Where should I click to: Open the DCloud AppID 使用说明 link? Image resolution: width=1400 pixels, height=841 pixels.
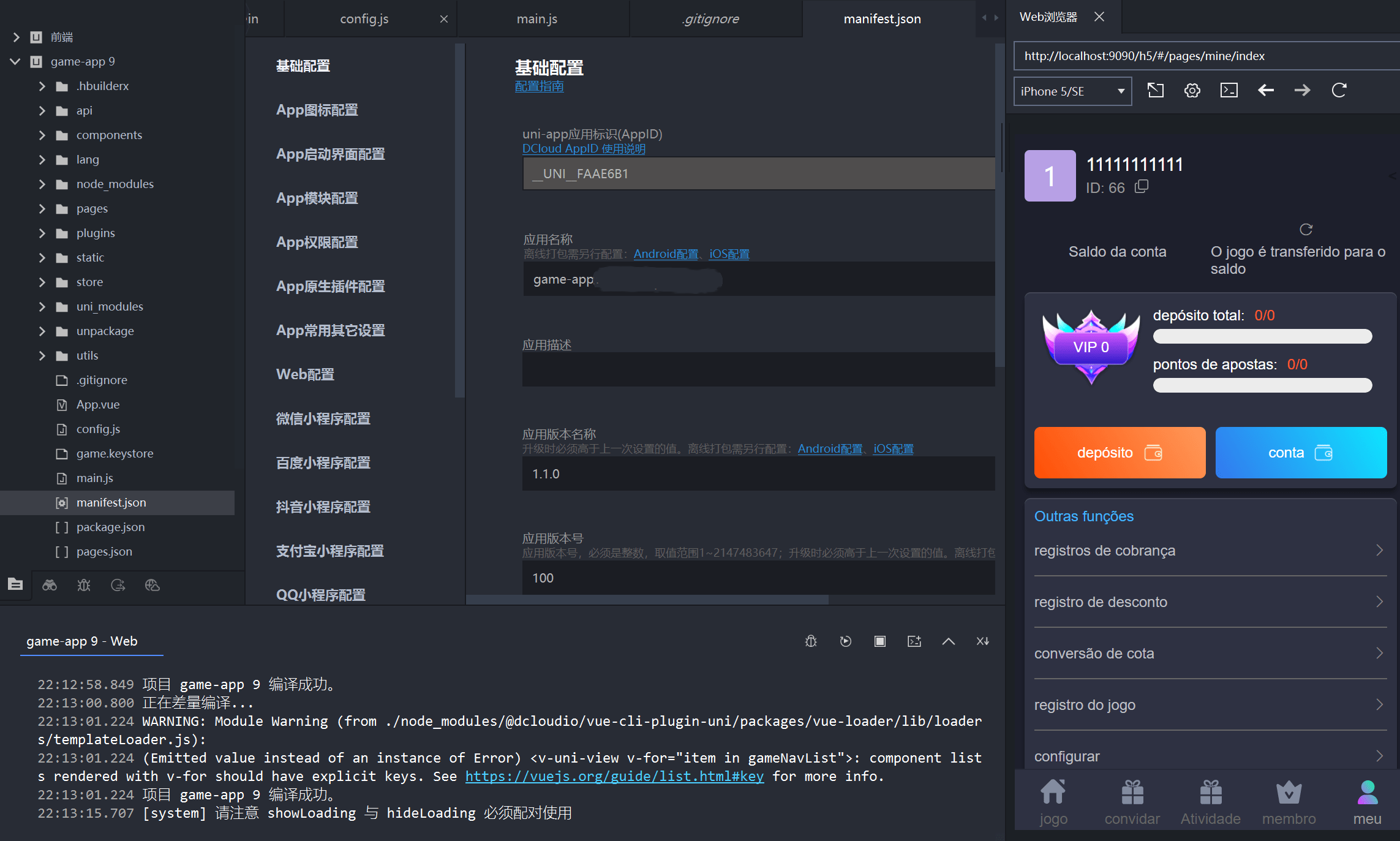(x=583, y=149)
